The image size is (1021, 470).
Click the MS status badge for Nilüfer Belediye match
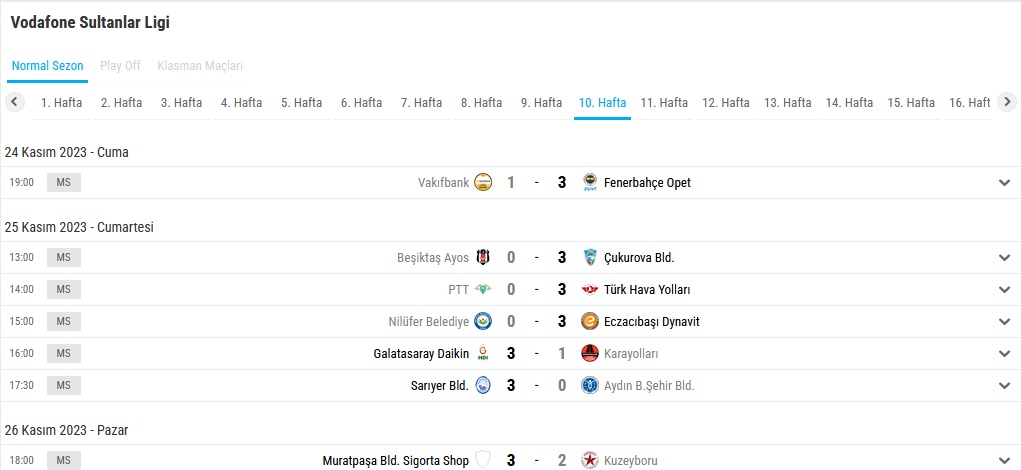coord(64,321)
